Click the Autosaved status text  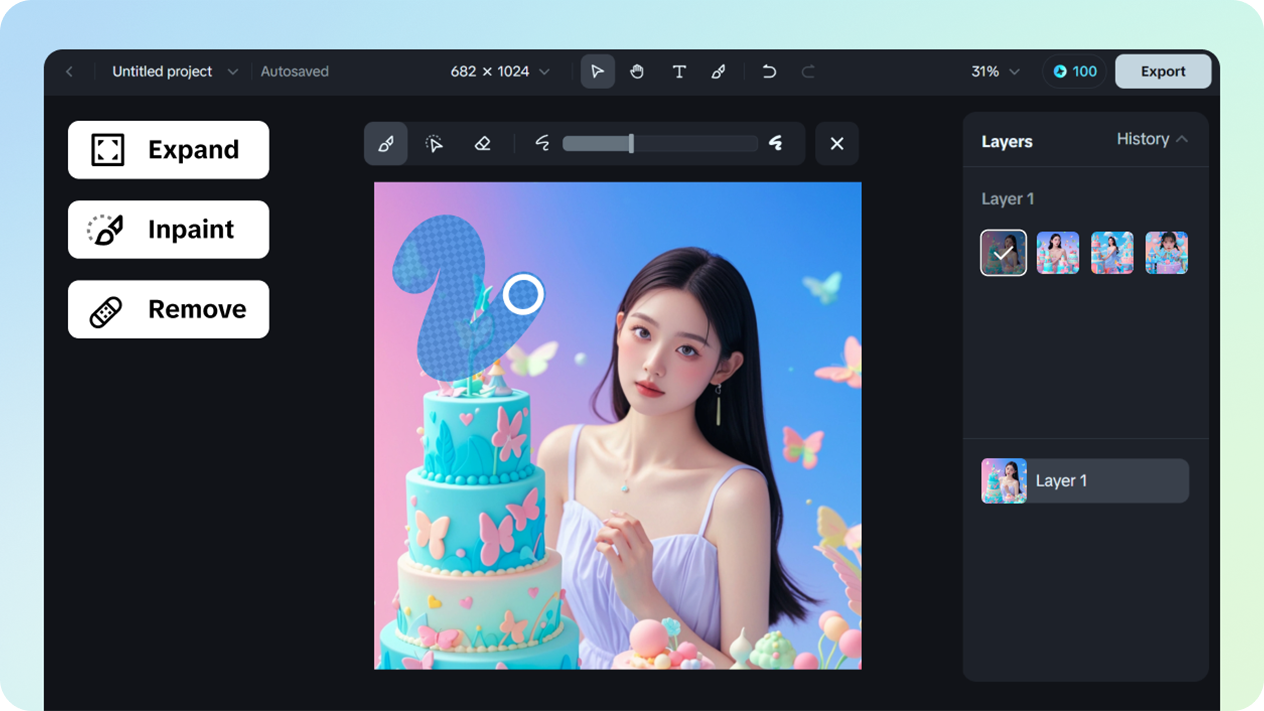coord(295,72)
